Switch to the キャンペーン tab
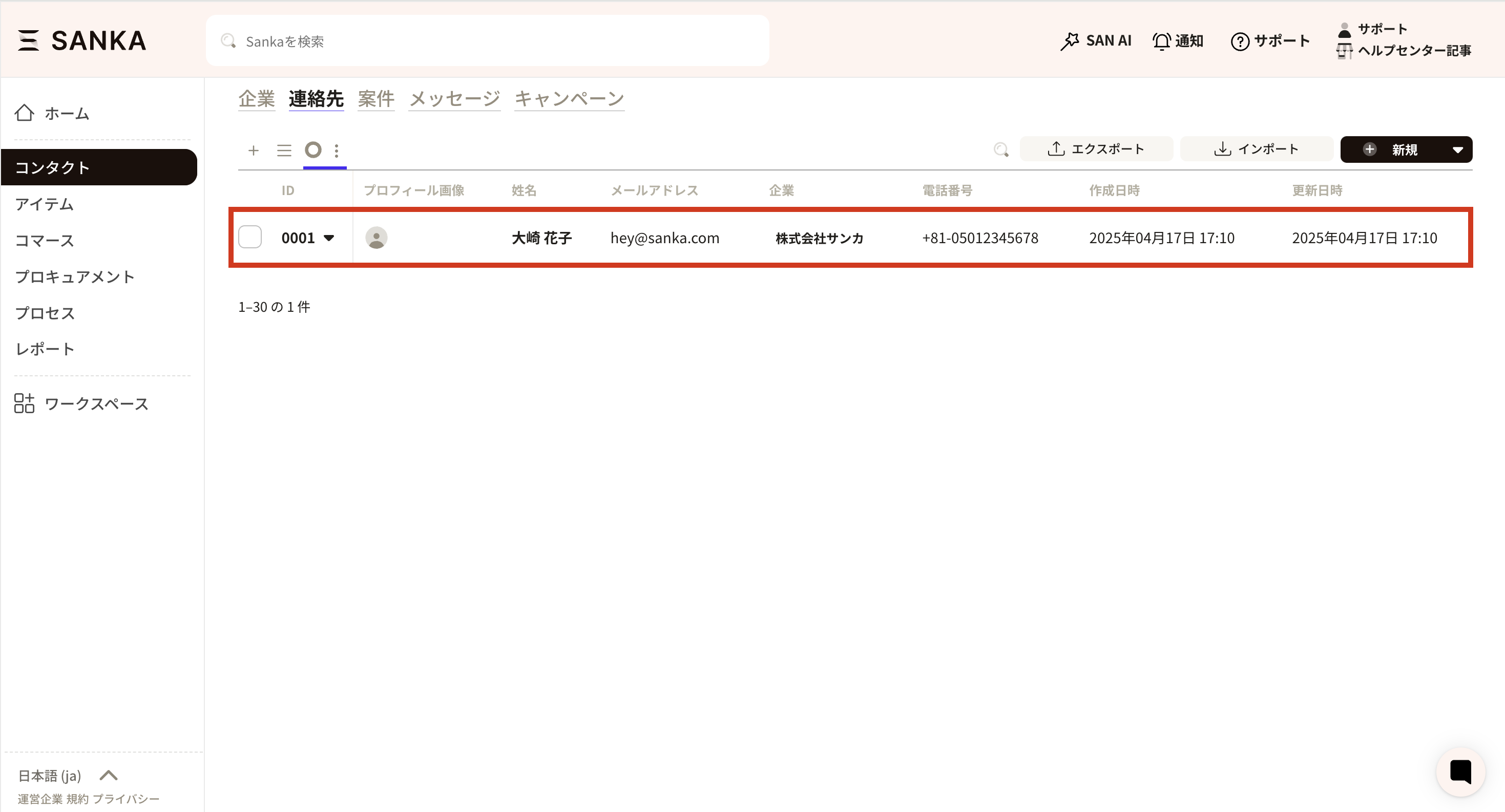Viewport: 1505px width, 812px height. click(569, 98)
